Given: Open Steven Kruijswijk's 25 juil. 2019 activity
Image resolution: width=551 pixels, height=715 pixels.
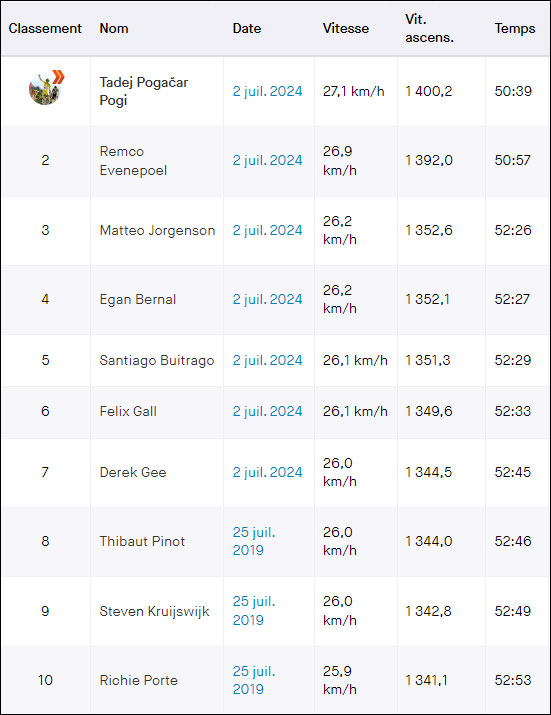Looking at the screenshot, I should pos(254,611).
